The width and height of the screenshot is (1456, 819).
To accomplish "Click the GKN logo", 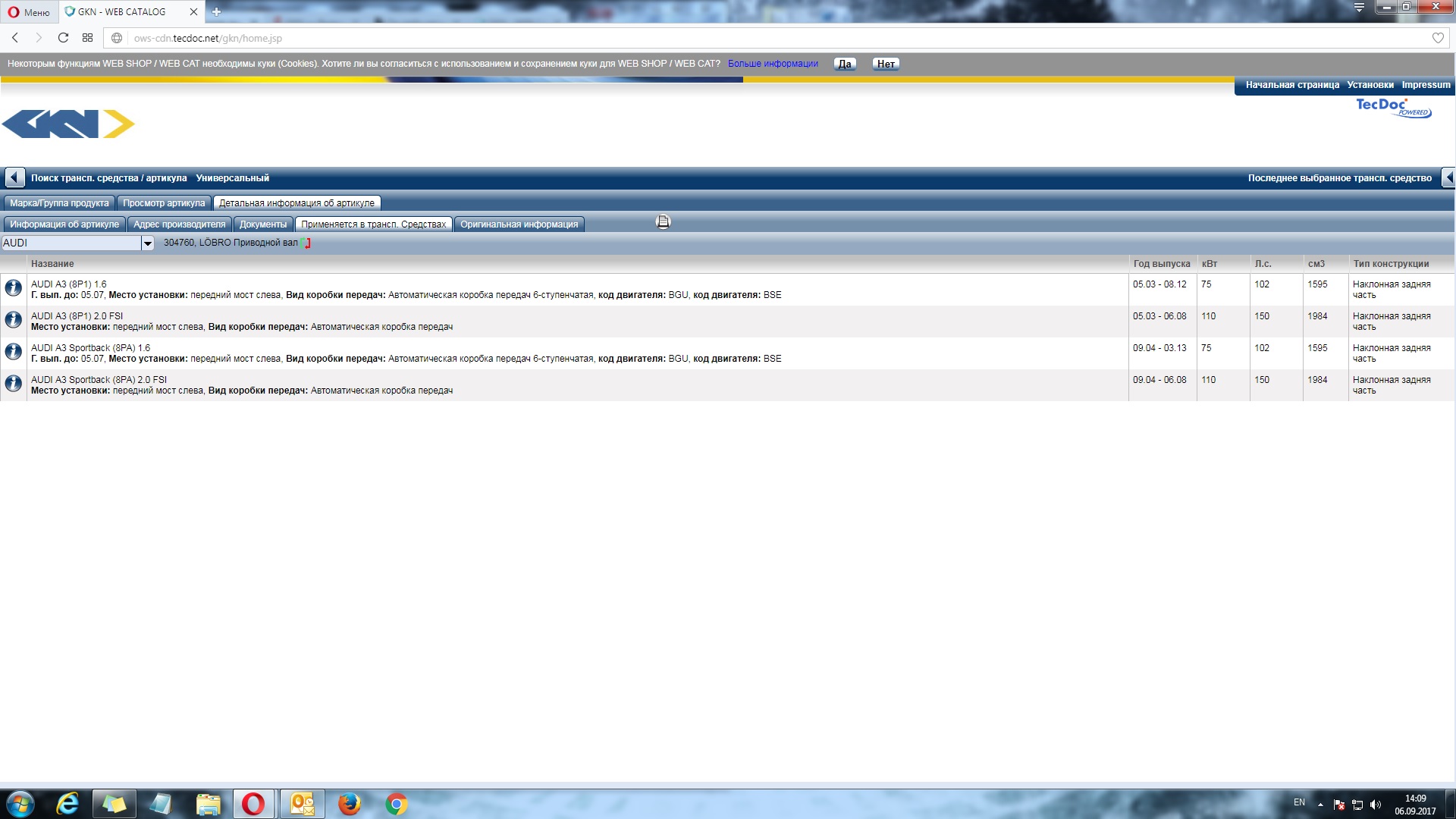I will tap(68, 124).
